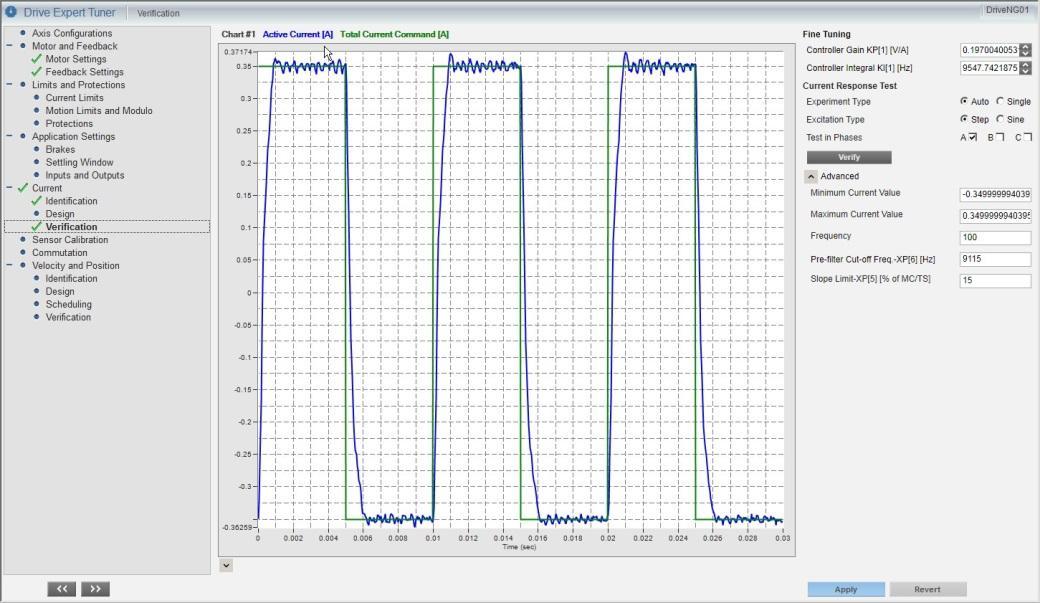The height and width of the screenshot is (603, 1040).
Task: Click Minimum Current Value field
Action: point(996,194)
